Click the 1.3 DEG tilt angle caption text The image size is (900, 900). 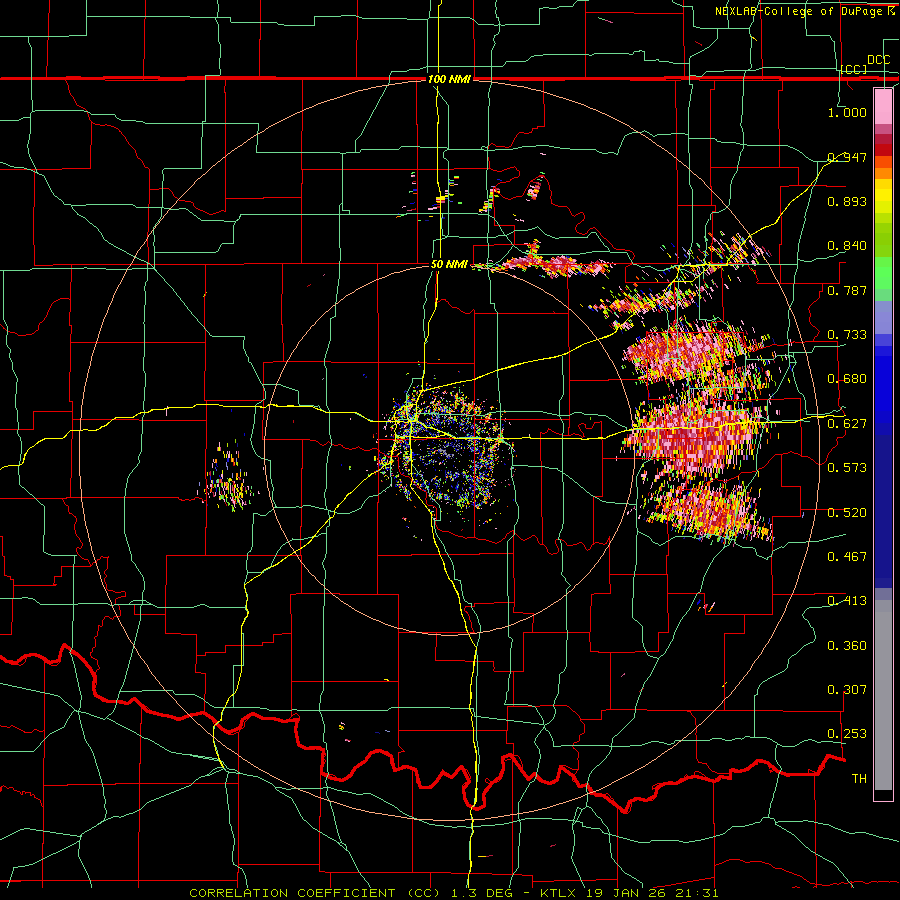480,893
